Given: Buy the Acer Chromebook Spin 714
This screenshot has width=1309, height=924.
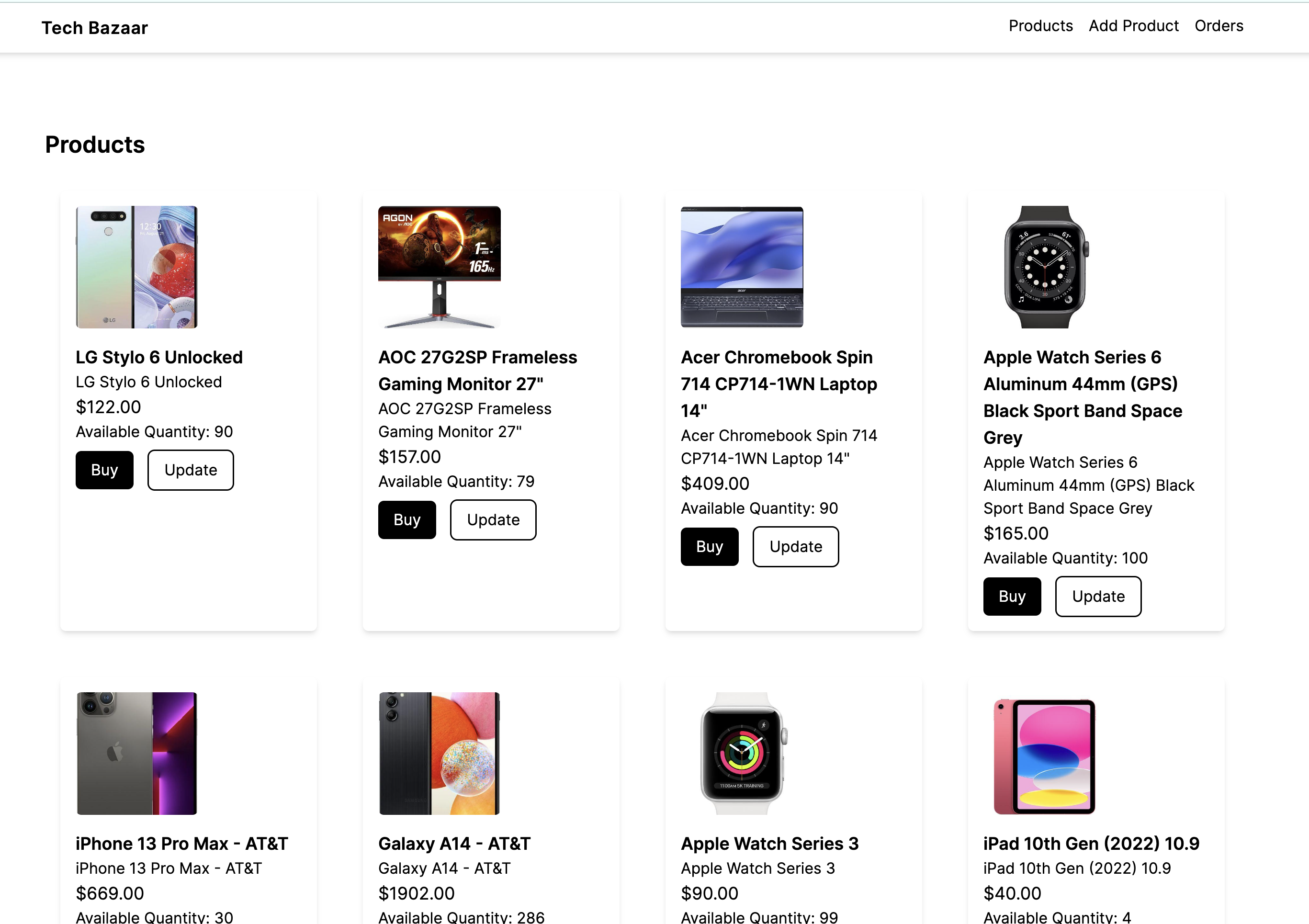Looking at the screenshot, I should click(709, 546).
